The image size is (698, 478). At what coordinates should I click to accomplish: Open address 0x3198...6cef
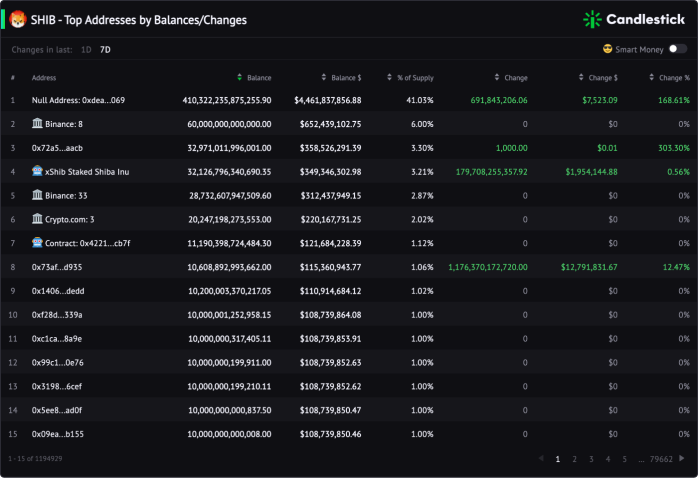pos(57,386)
